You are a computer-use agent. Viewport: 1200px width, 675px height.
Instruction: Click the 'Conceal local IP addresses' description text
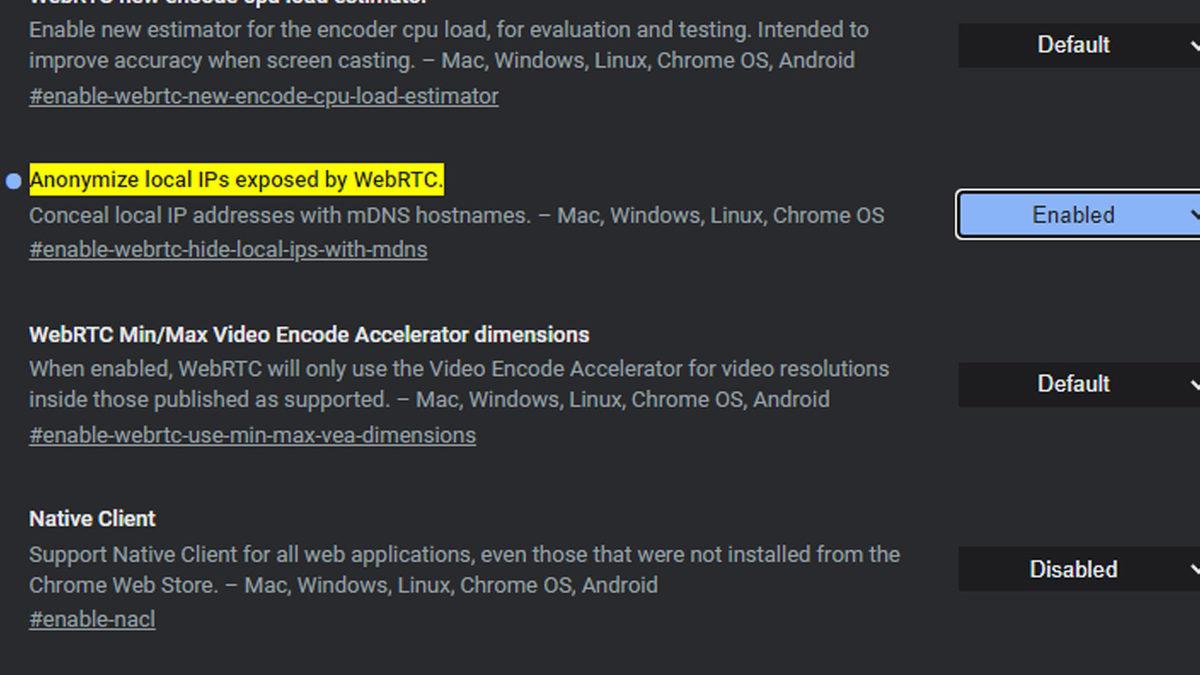(x=456, y=215)
